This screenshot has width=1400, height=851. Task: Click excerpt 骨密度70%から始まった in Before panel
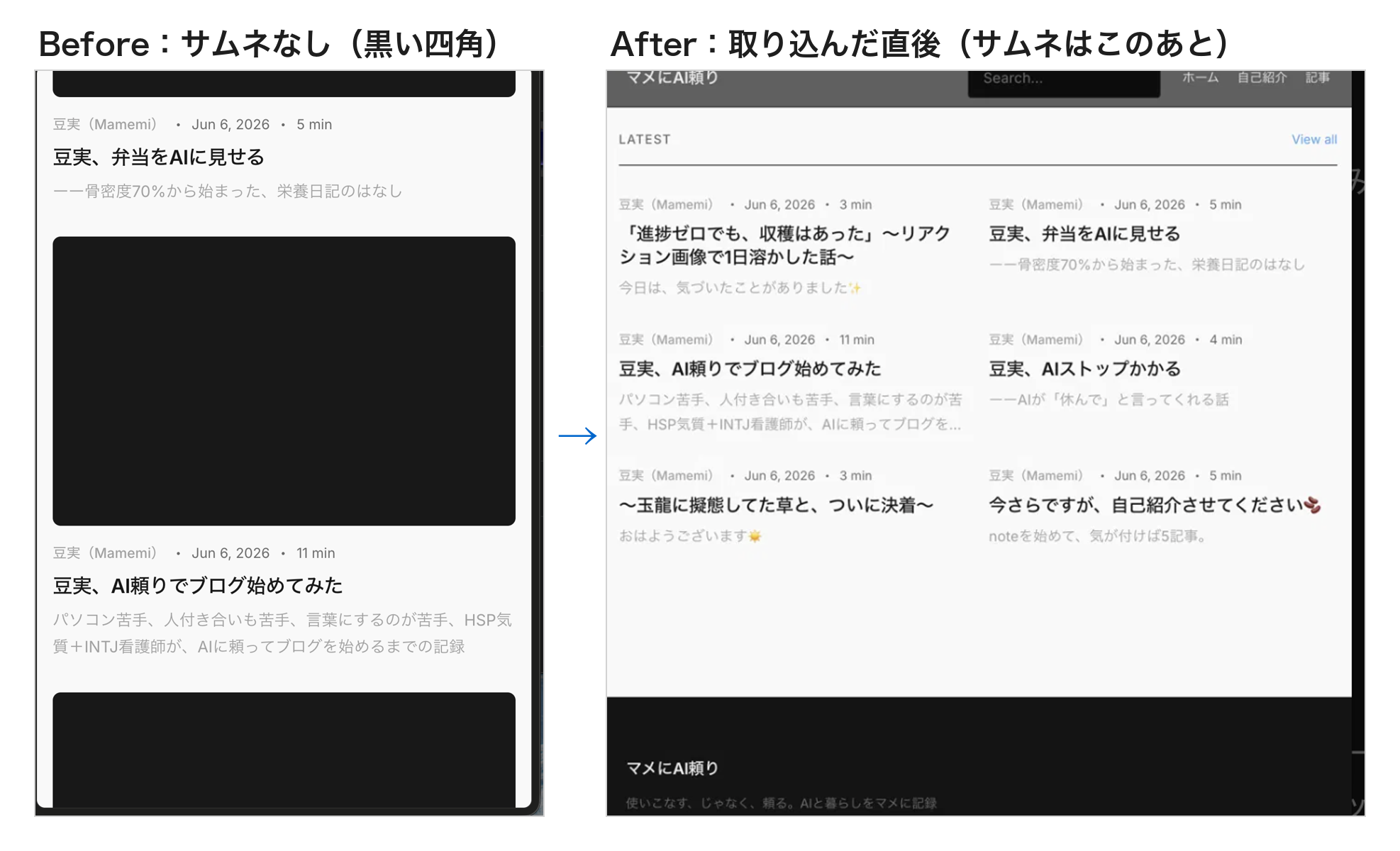[228, 191]
